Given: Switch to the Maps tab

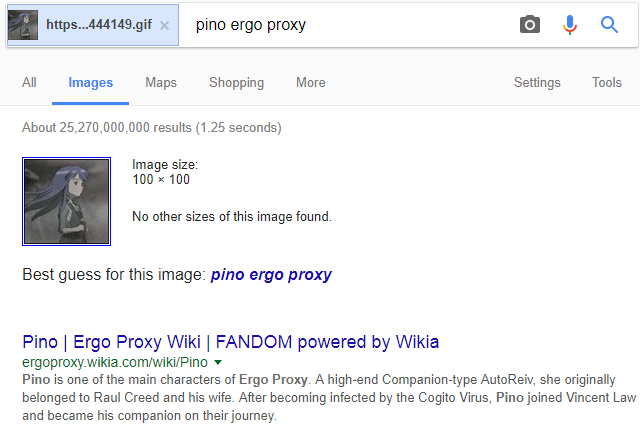Looking at the screenshot, I should pyautogui.click(x=161, y=83).
